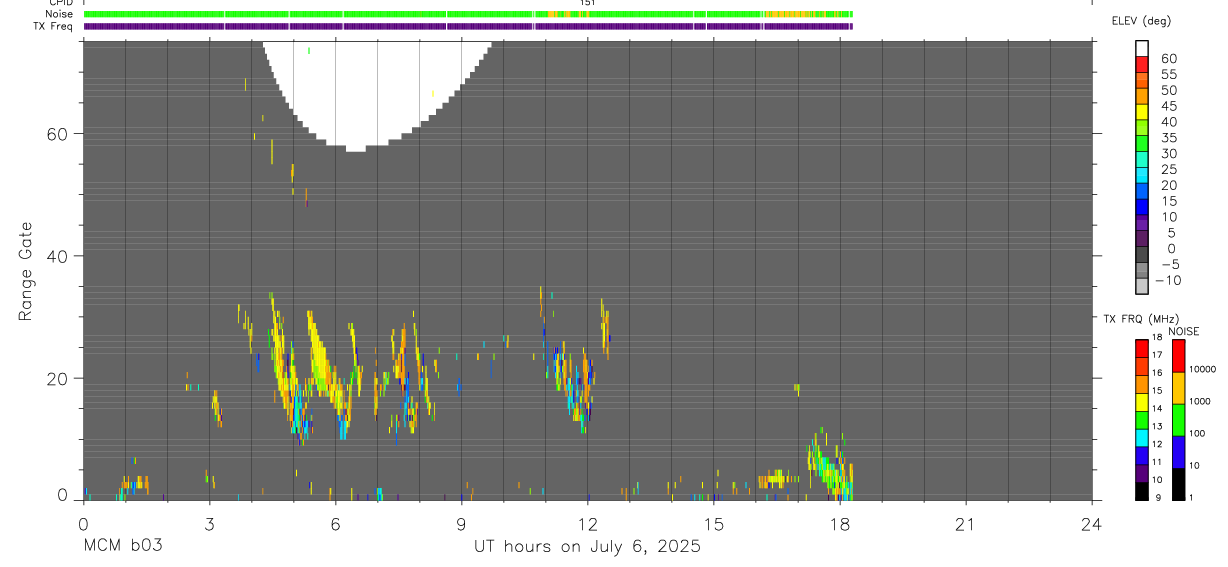Click the x-axis tick label "3"
This screenshot has height=567, width=1228.
coord(209,524)
